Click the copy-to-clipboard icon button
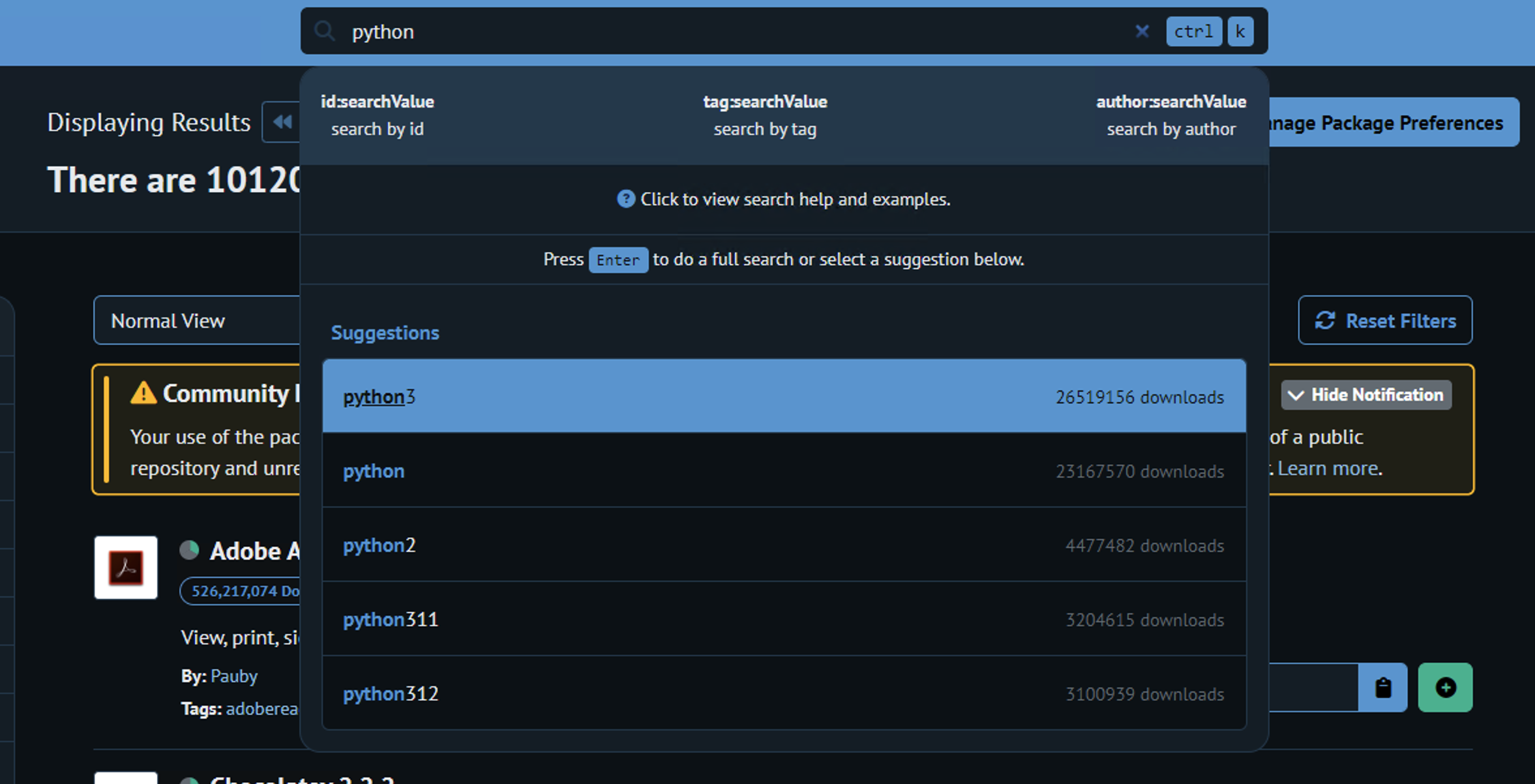Viewport: 1535px width, 784px height. (1383, 688)
